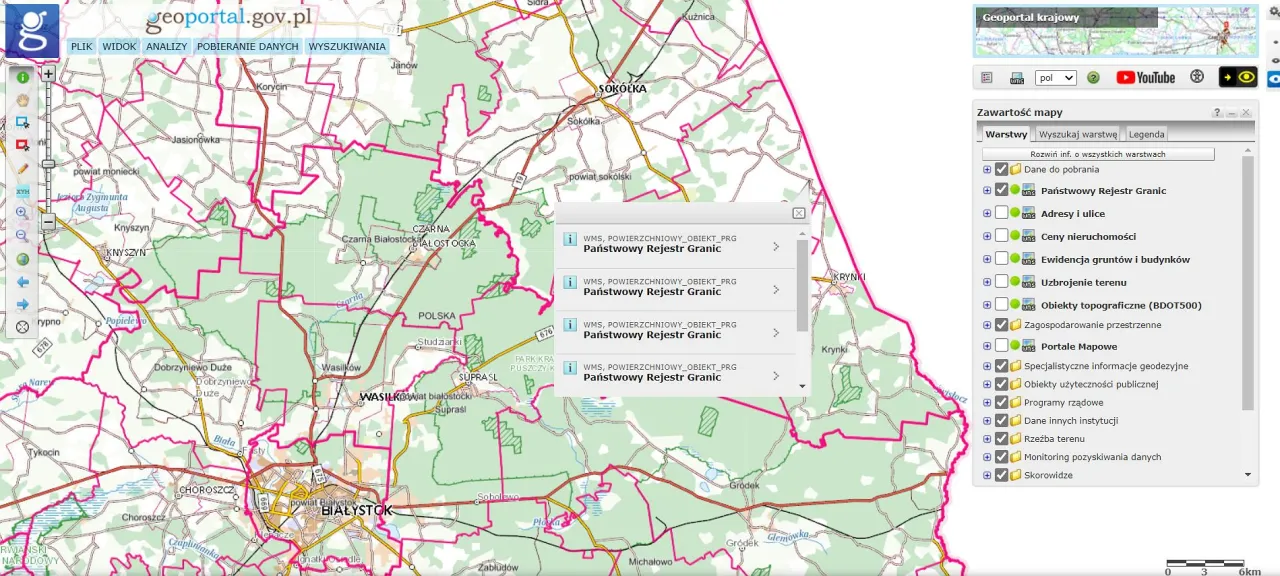
Task: Enable the Portale Mapowe layer
Action: tap(1001, 346)
